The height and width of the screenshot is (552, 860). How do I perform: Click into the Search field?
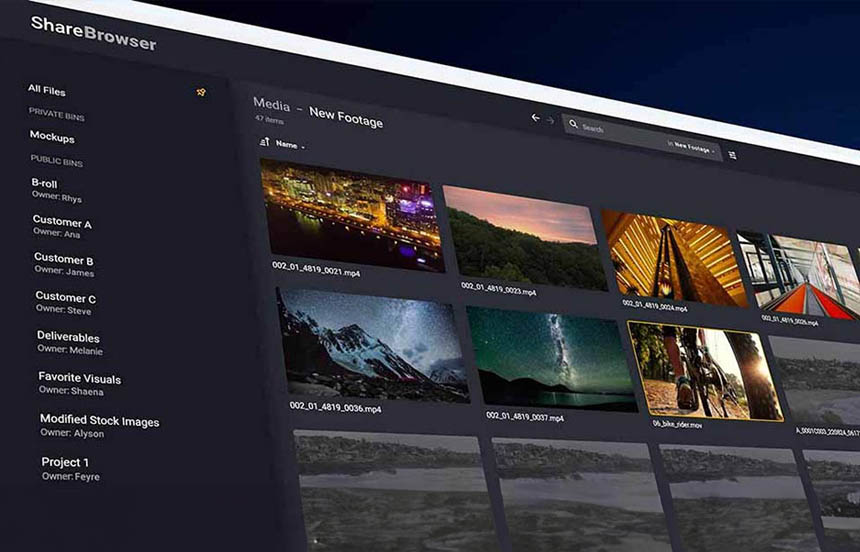coord(642,136)
